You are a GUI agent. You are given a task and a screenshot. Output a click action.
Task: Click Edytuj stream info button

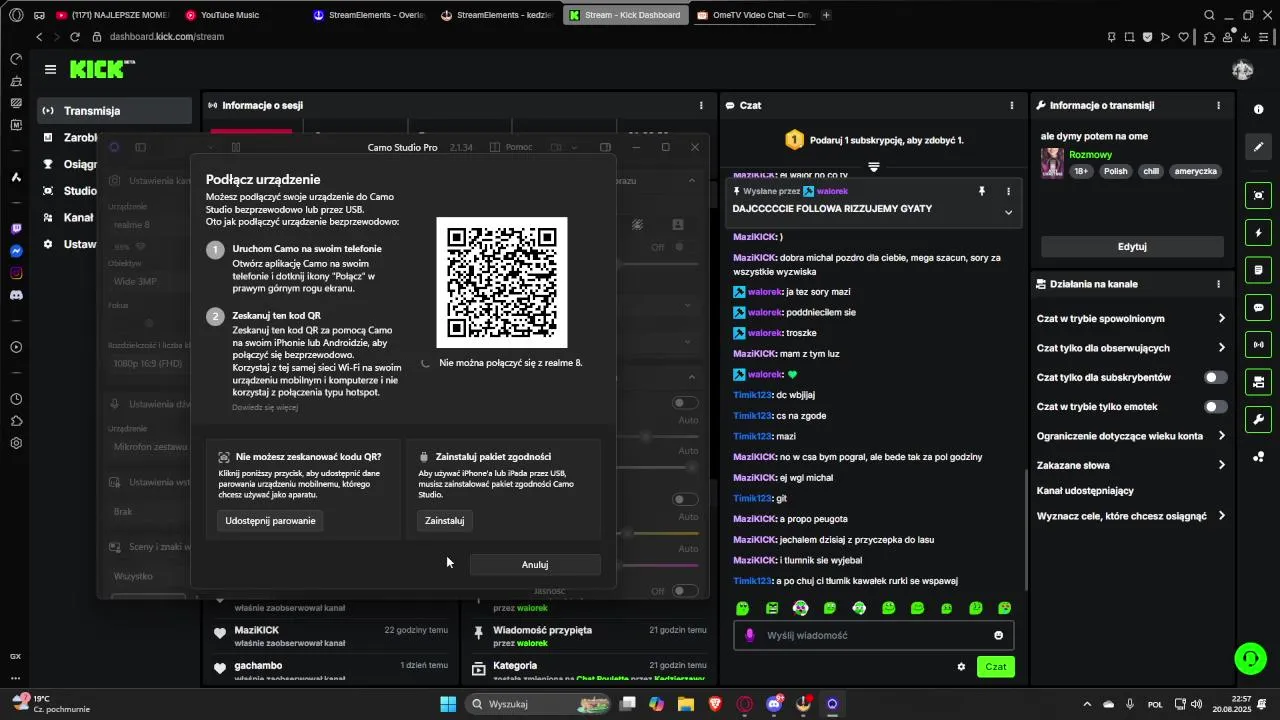click(1132, 246)
